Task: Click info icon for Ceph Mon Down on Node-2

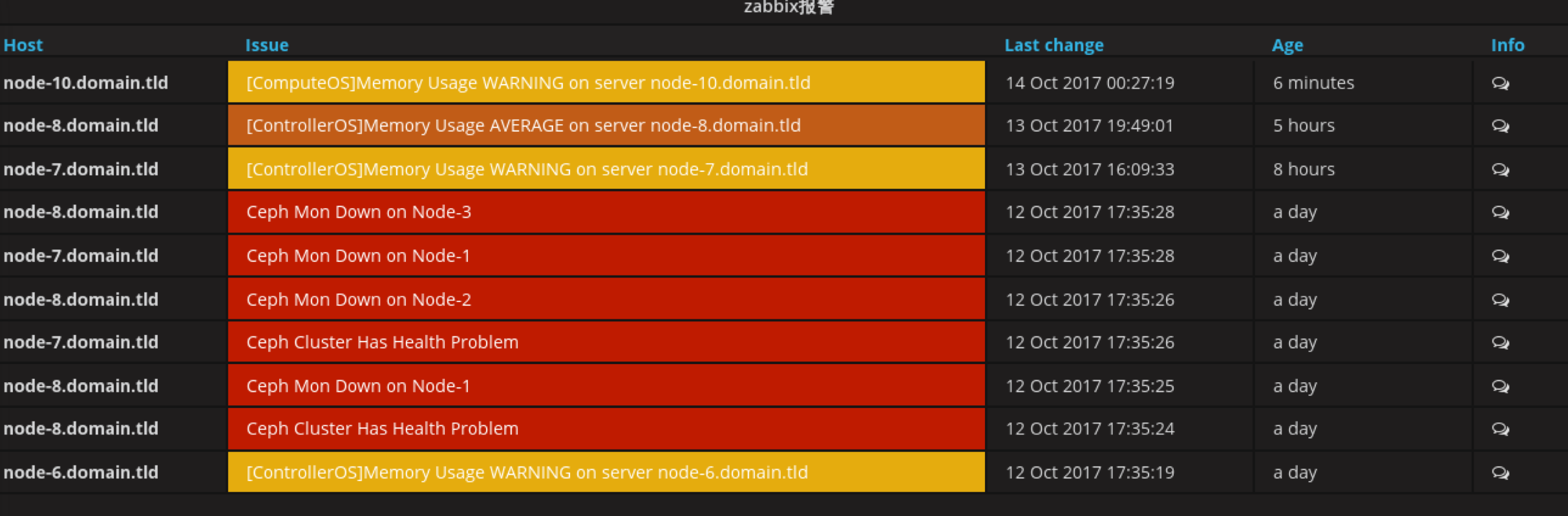Action: [1500, 301]
